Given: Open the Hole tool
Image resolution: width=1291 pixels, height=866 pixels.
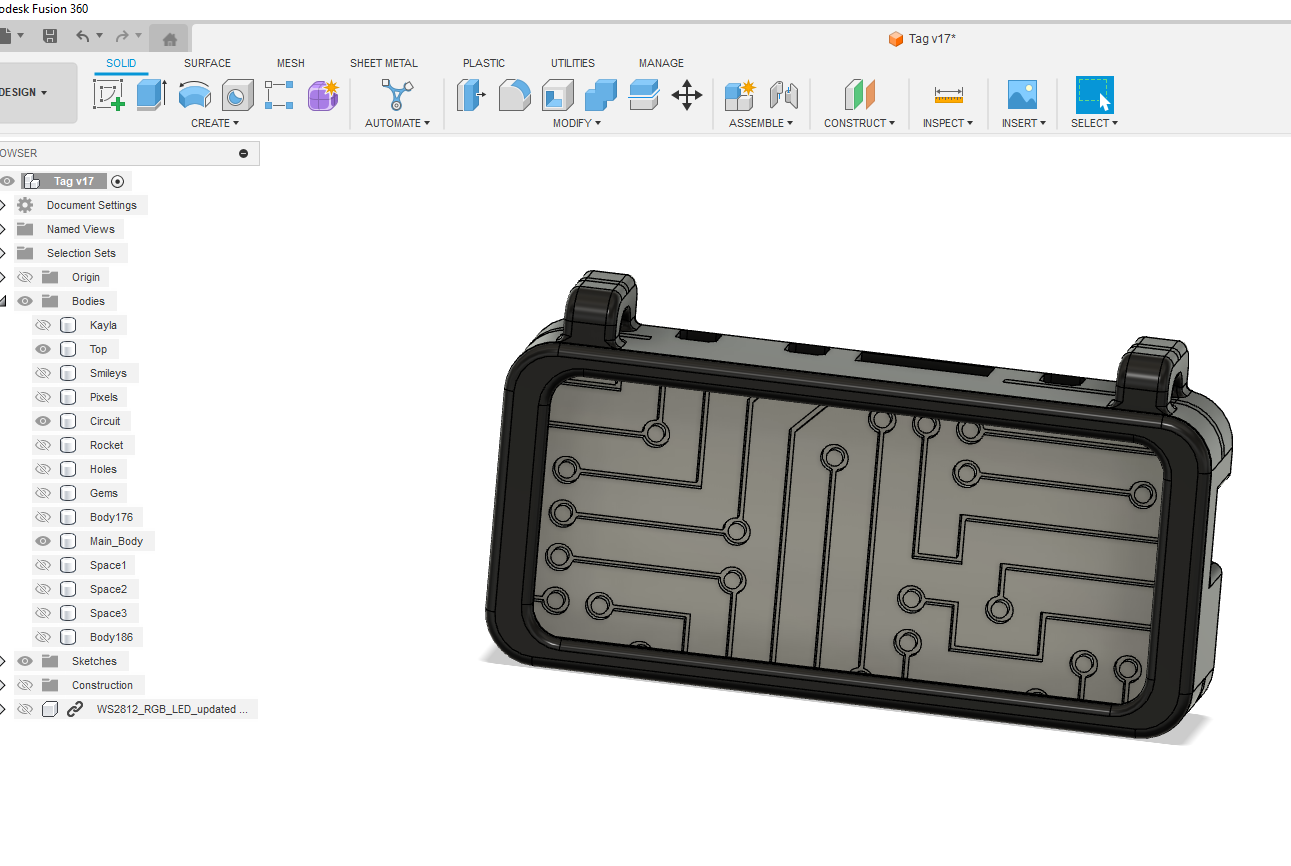Looking at the screenshot, I should click(237, 95).
